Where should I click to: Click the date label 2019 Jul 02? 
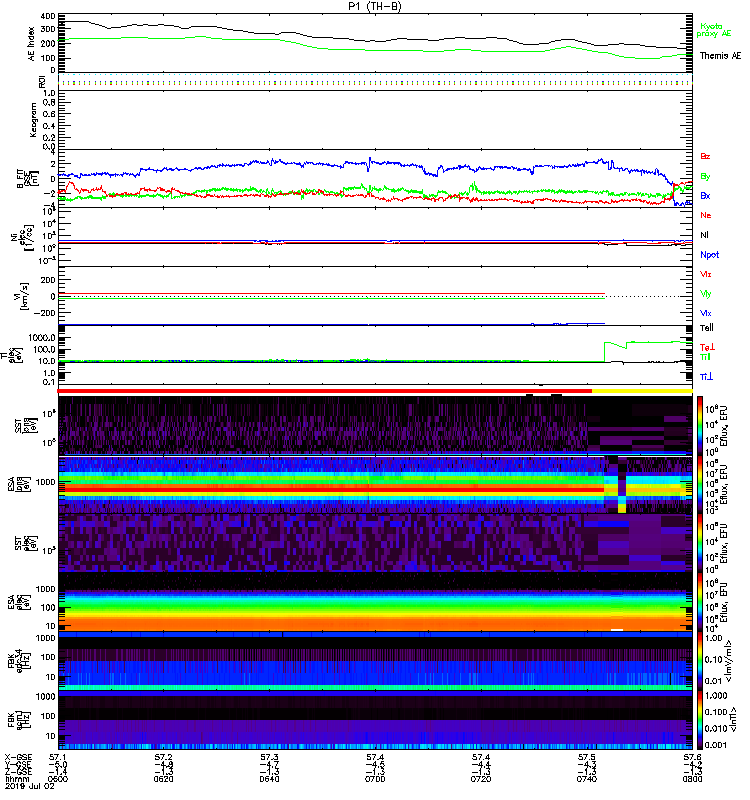point(30,786)
